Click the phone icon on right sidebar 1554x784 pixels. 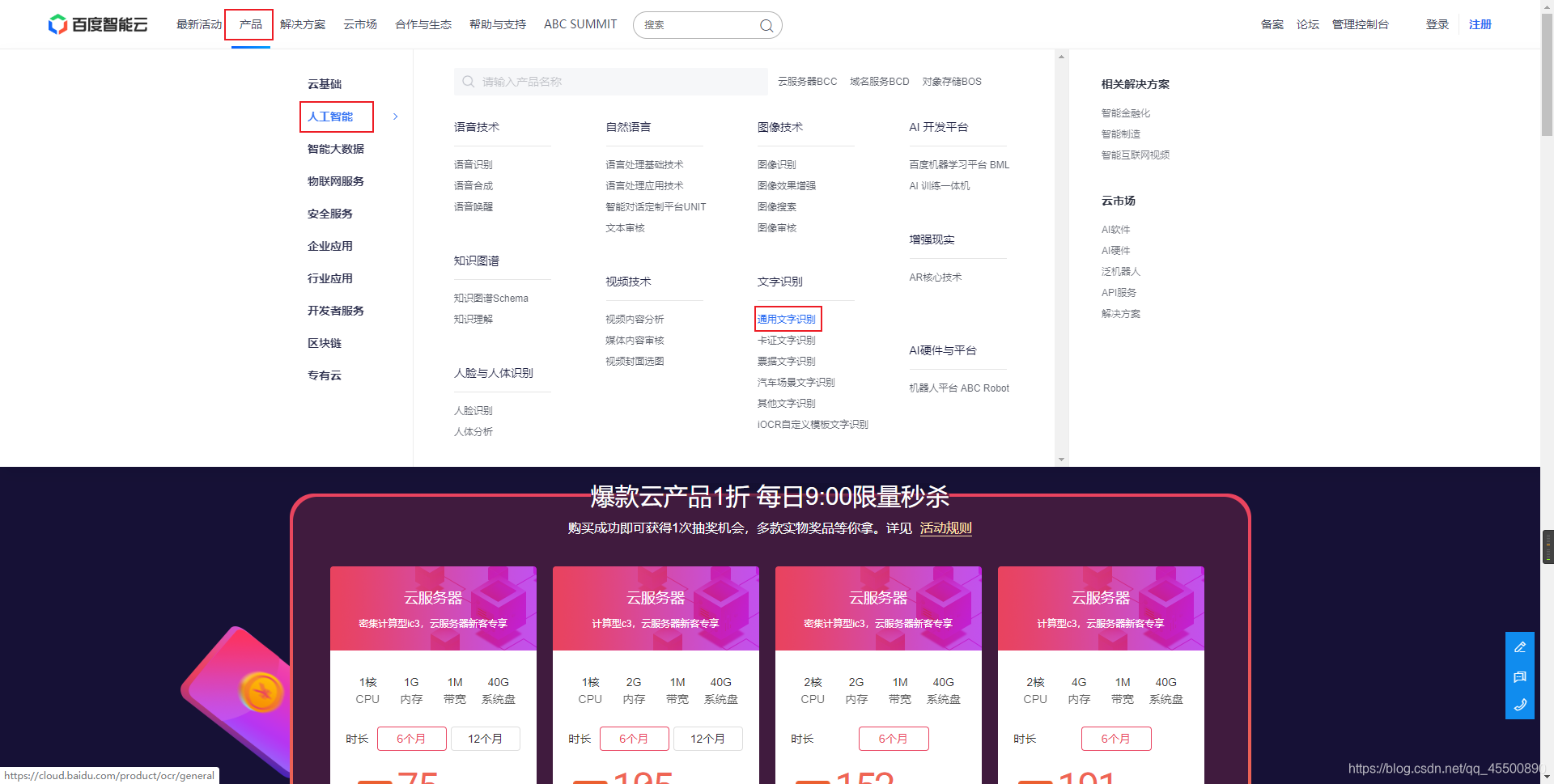click(1520, 705)
